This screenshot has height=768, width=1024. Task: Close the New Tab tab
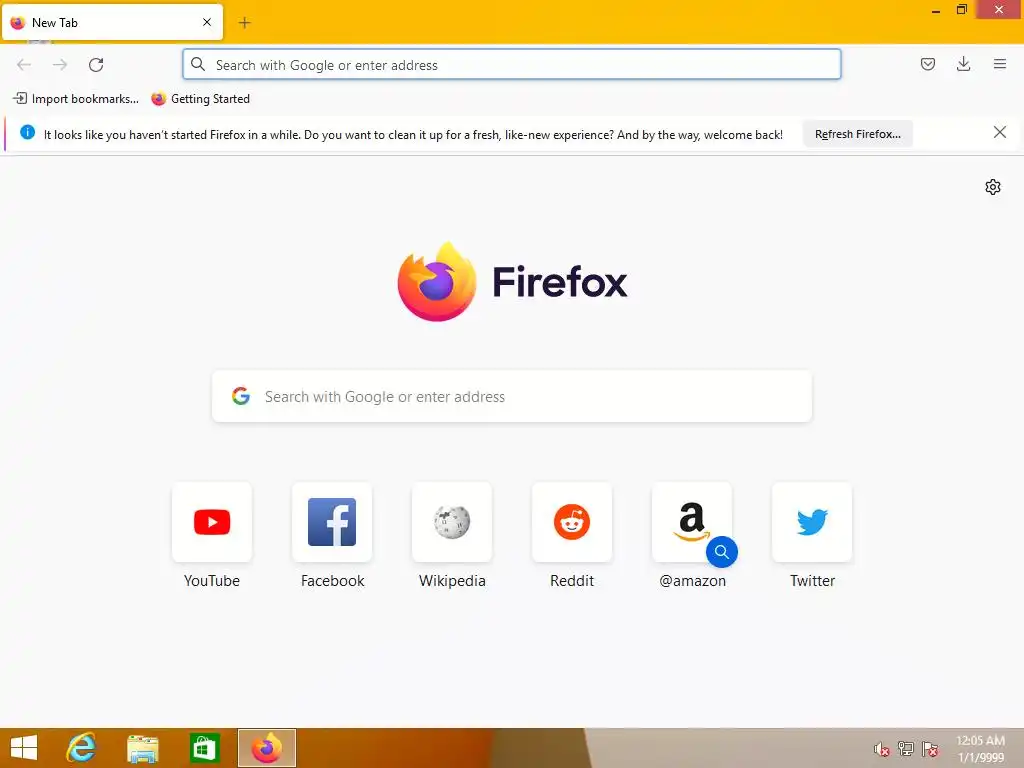207,22
